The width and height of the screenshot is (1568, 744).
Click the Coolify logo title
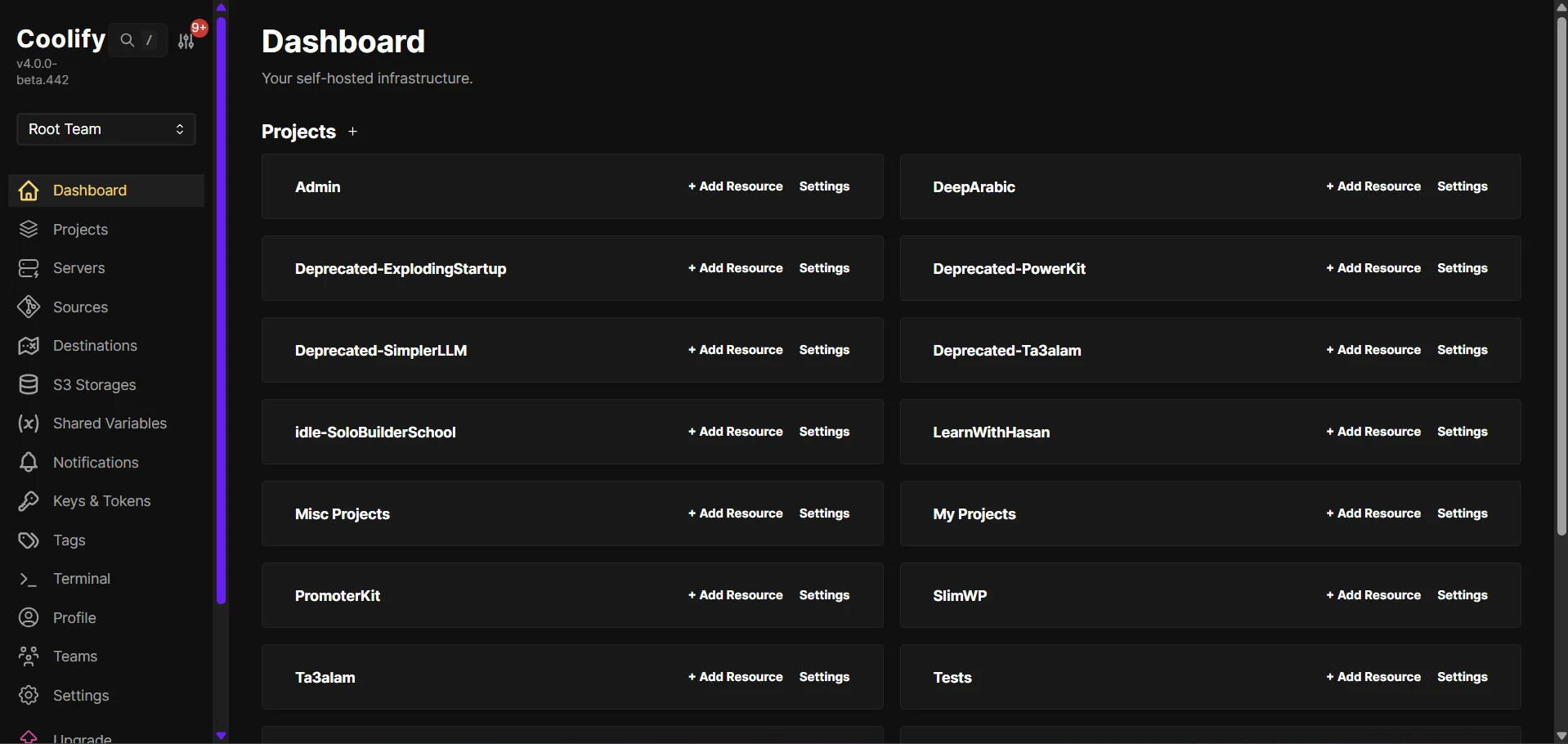pos(61,38)
